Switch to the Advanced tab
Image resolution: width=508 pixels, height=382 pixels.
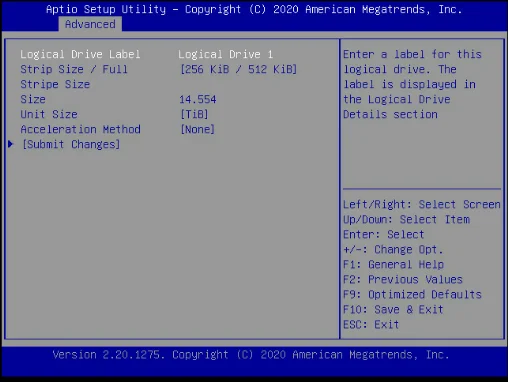click(90, 24)
